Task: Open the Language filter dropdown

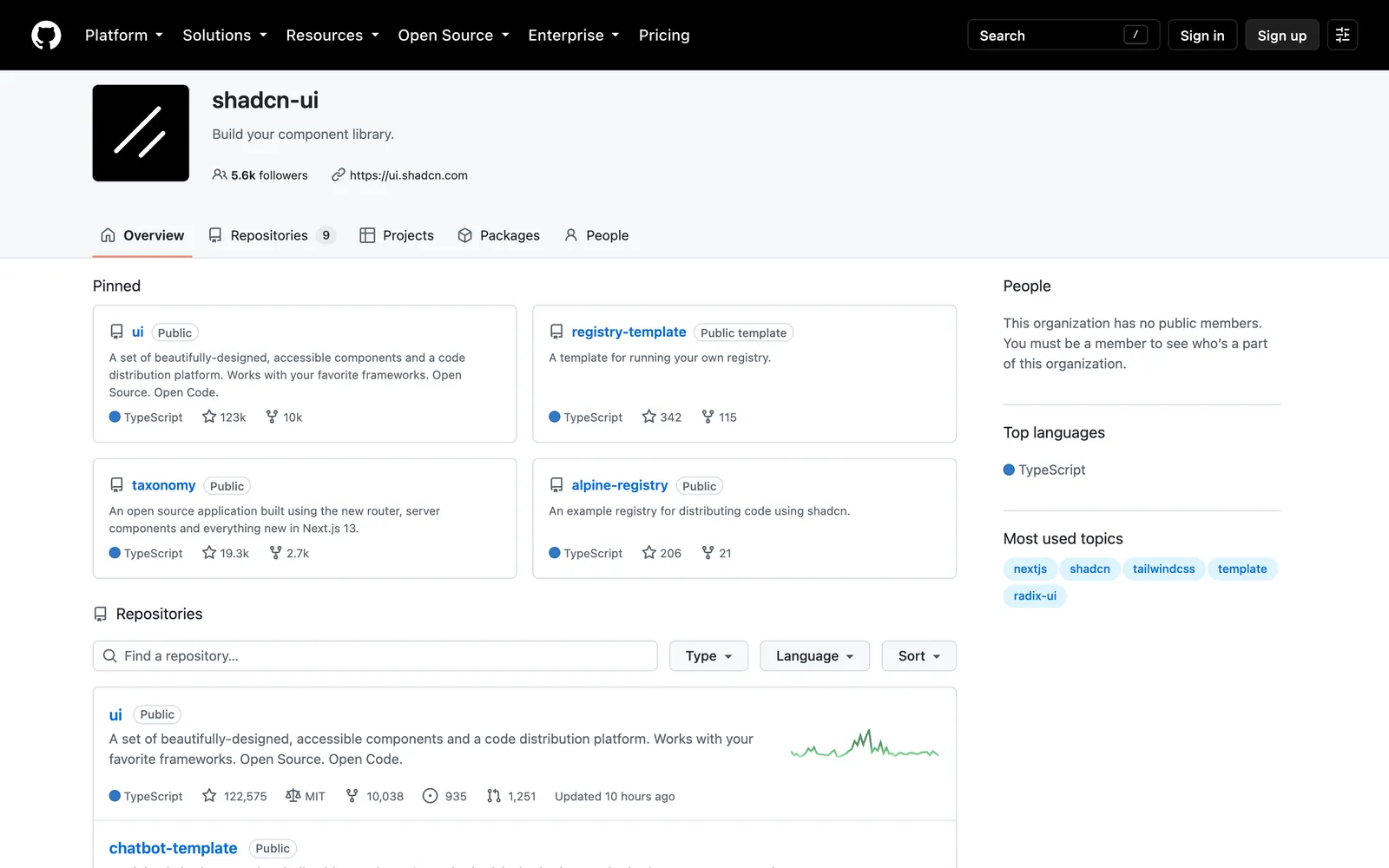Action: [x=814, y=656]
